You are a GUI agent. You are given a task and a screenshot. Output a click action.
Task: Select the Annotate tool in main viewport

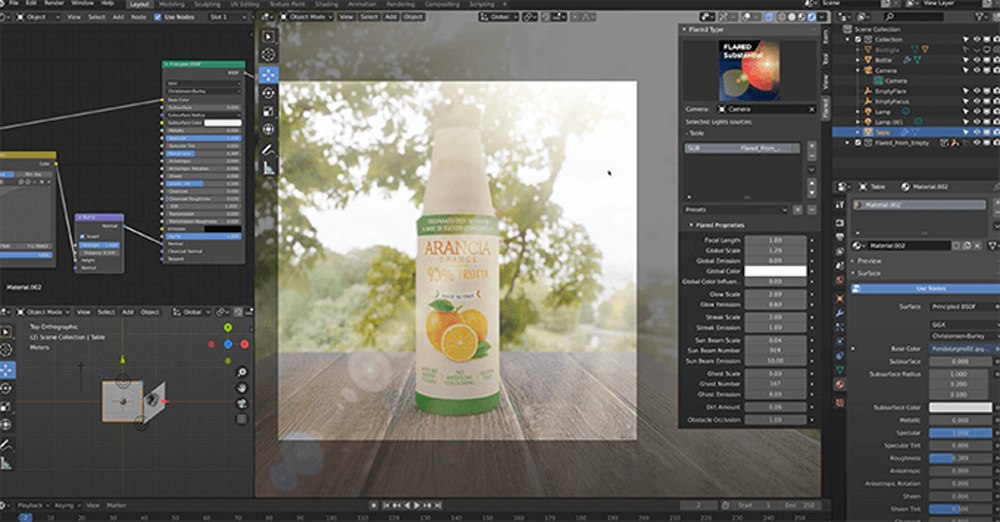click(268, 150)
